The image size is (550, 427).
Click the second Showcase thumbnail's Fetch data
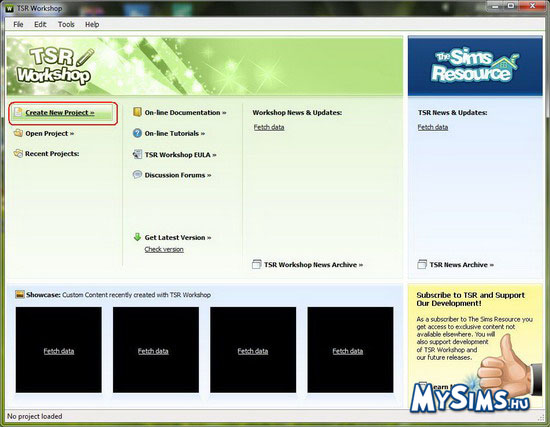tap(153, 351)
